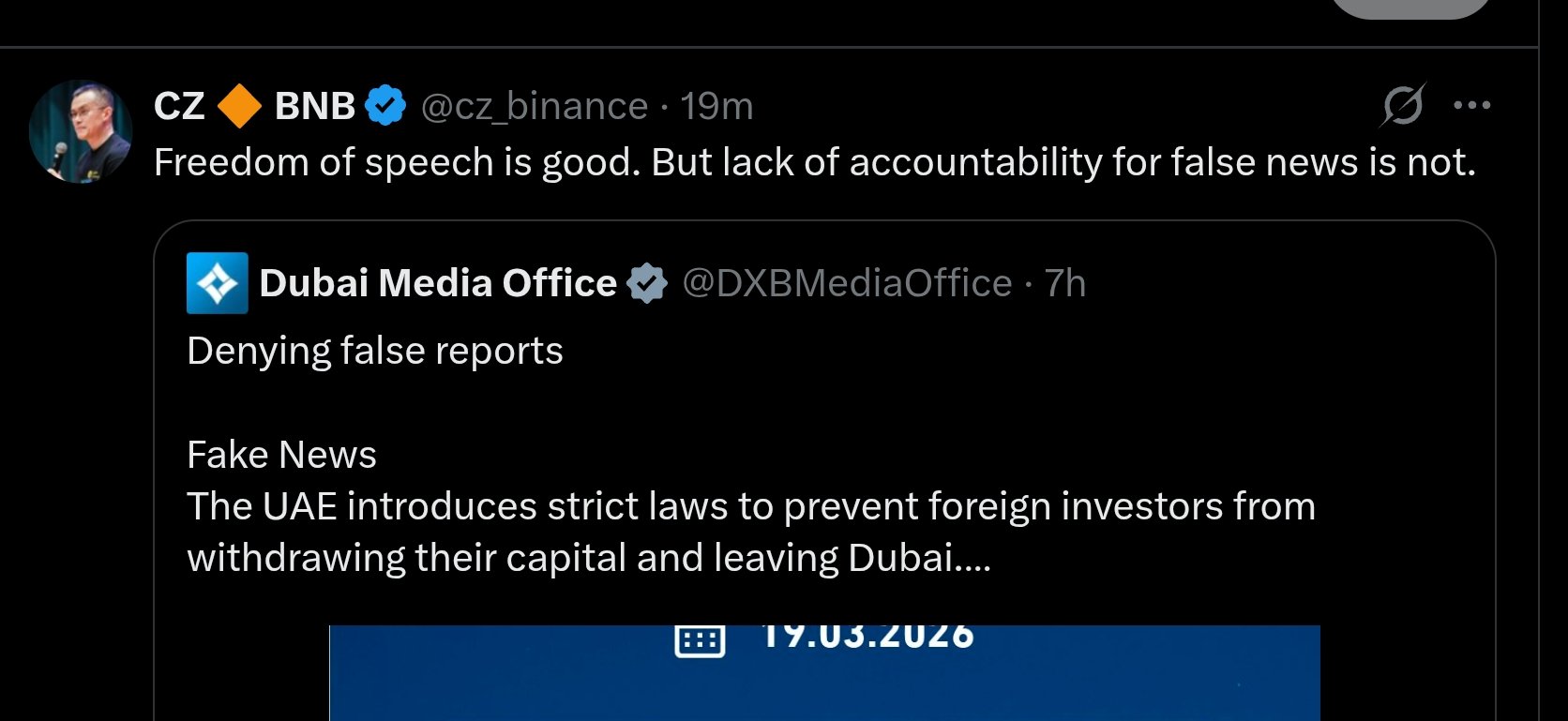
Task: Click Dubai Media Office's gray verified badge
Action: pos(647,283)
